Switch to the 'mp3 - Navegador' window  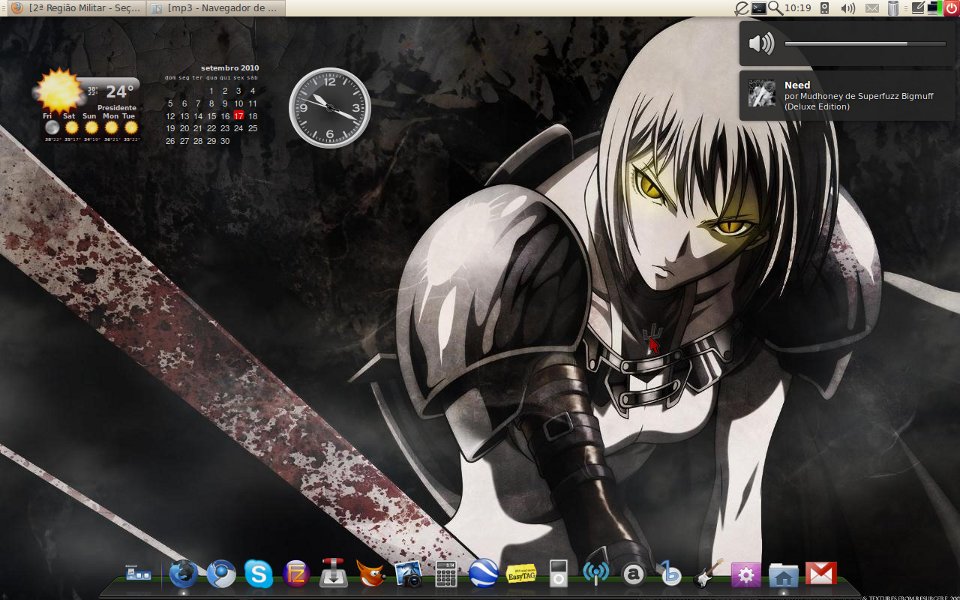point(215,8)
